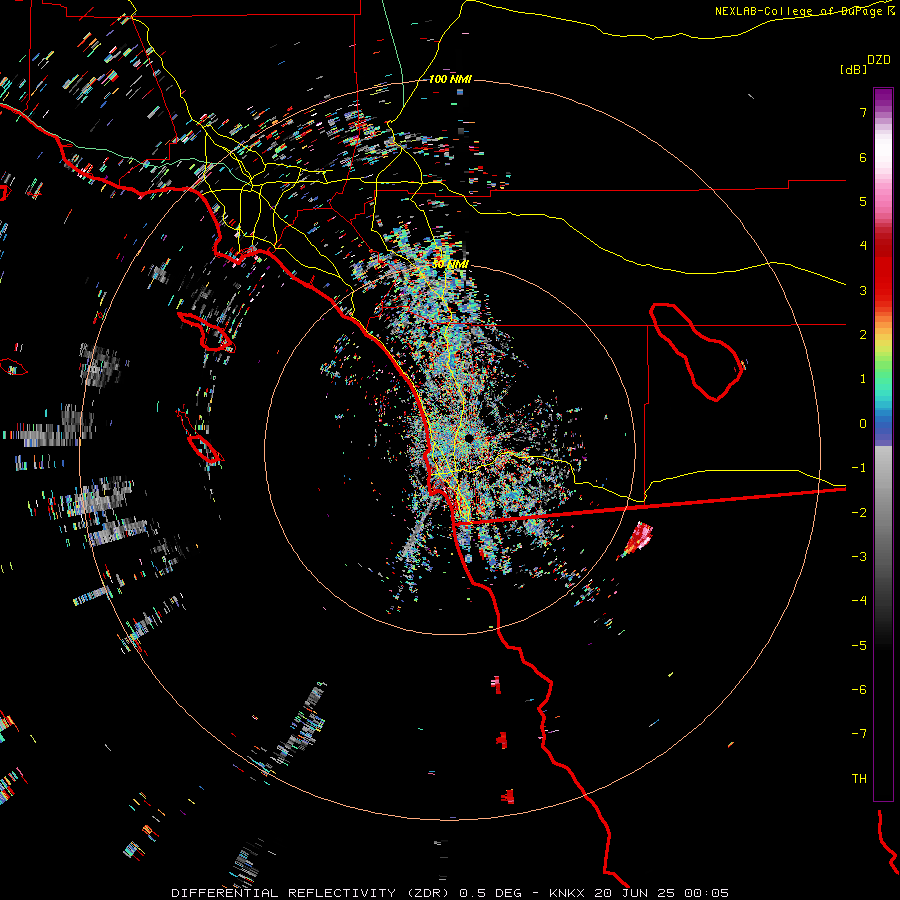
Task: Click the 100 NMI range ring label
Action: click(x=450, y=79)
